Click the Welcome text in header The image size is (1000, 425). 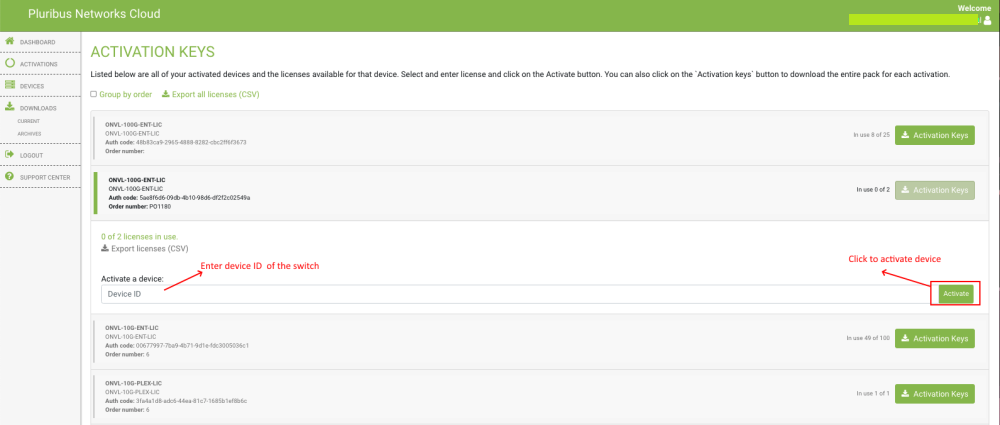tap(974, 8)
